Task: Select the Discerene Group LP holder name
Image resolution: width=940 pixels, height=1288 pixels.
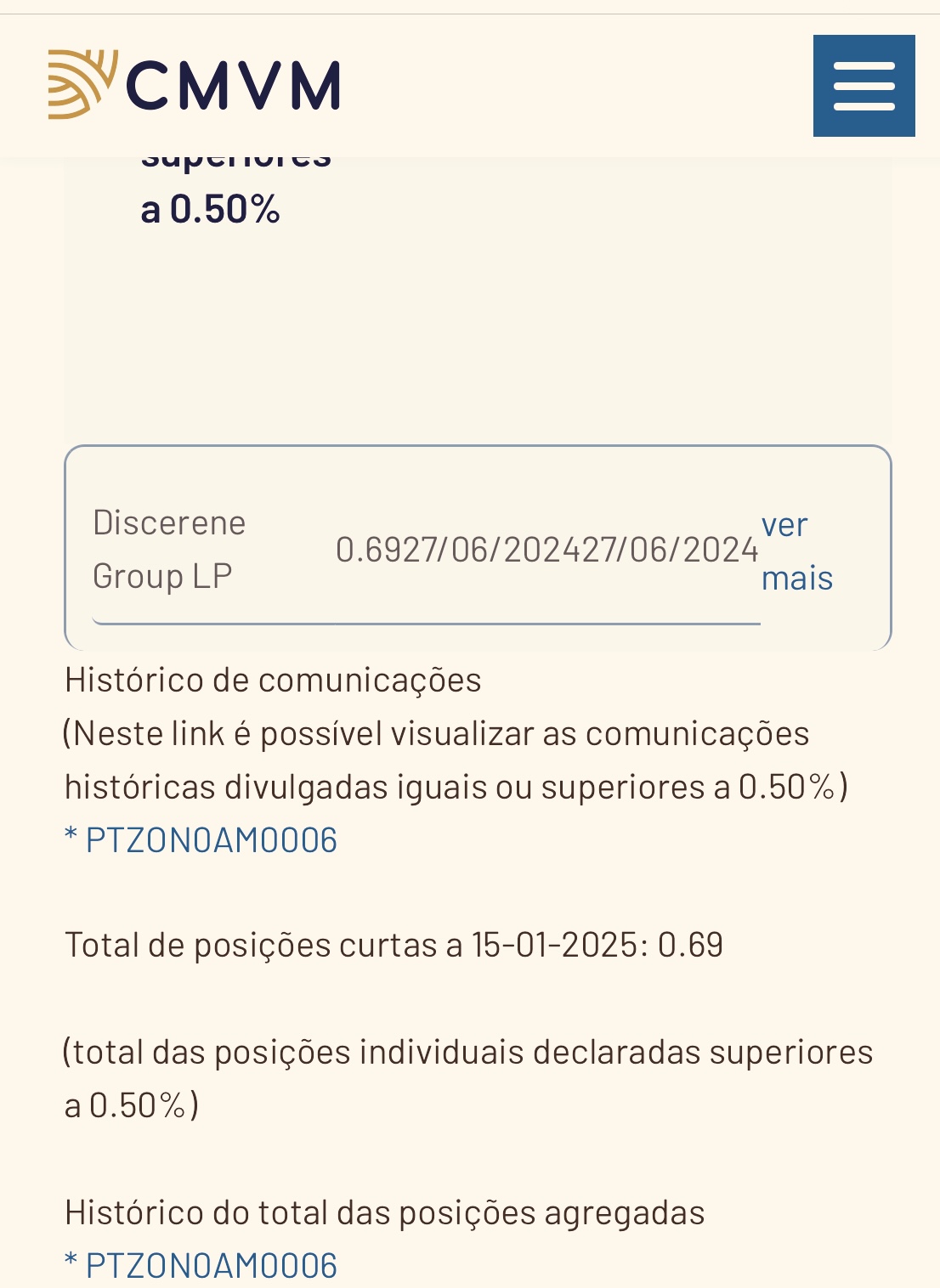Action: pyautogui.click(x=168, y=549)
